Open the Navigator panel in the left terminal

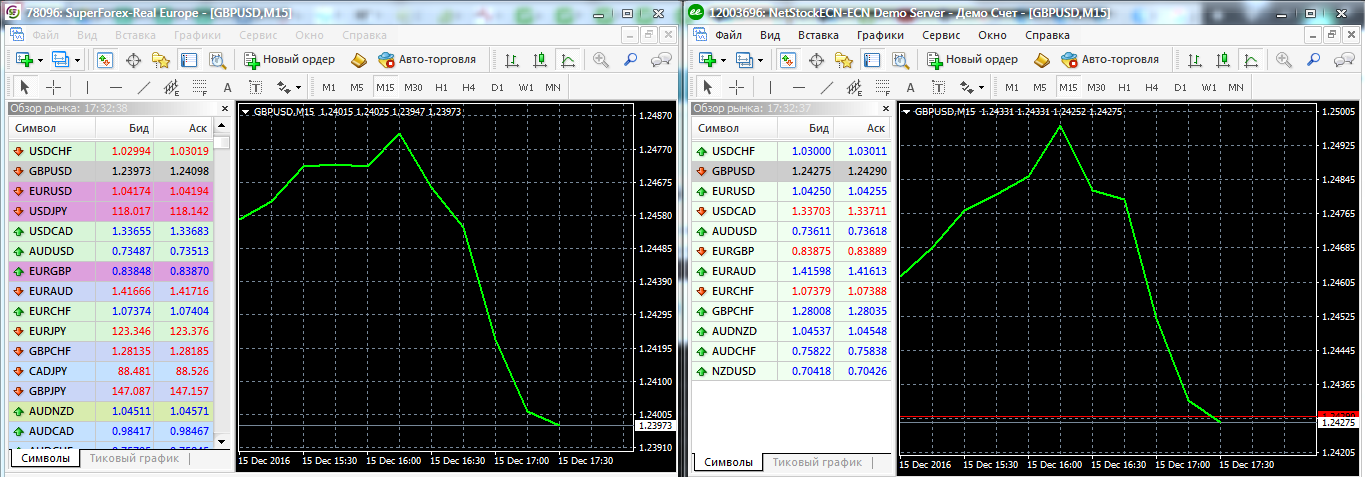tap(160, 60)
